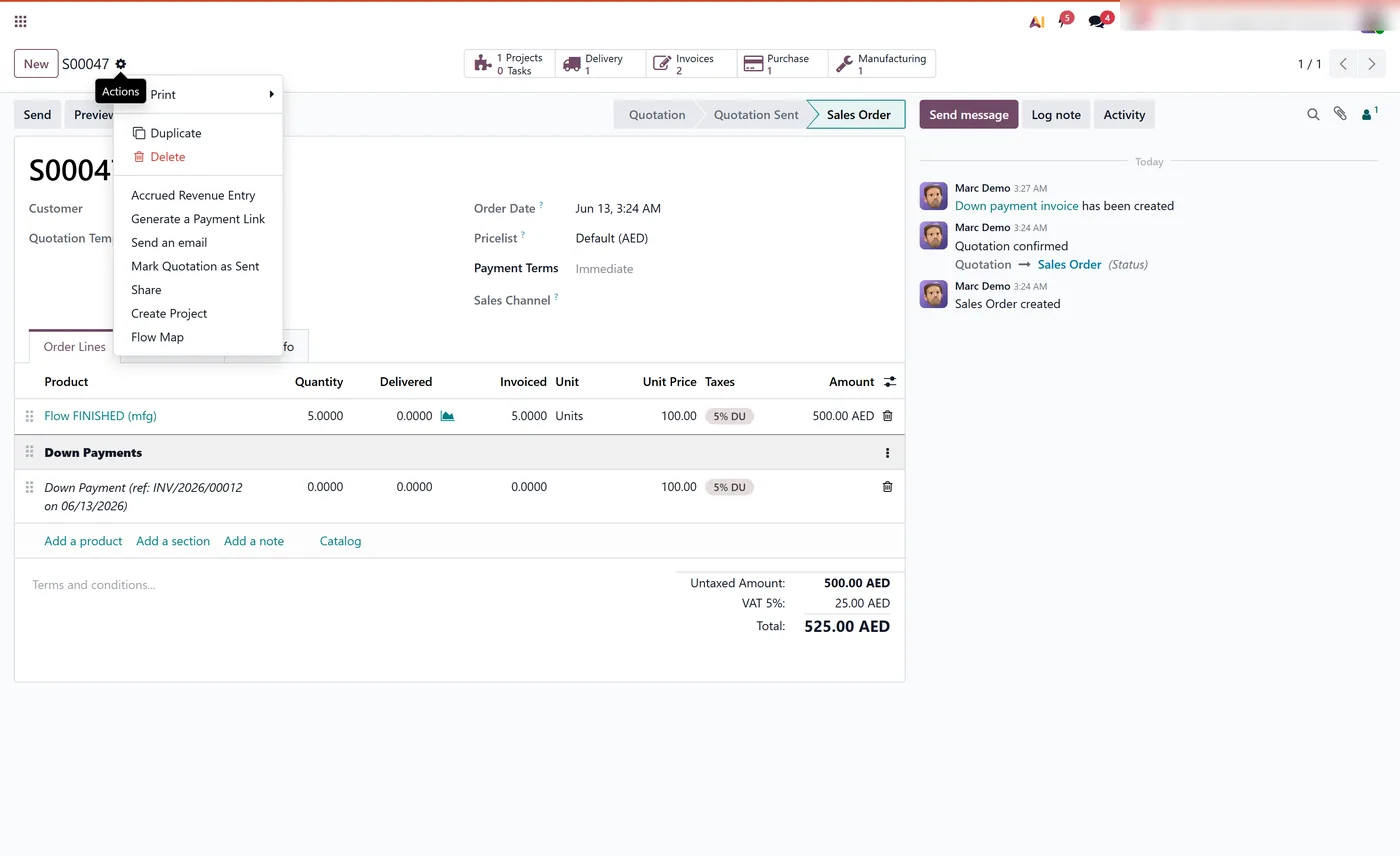Search chatter messages with magnifier icon
Screen dimensions: 1400x856
point(1313,114)
